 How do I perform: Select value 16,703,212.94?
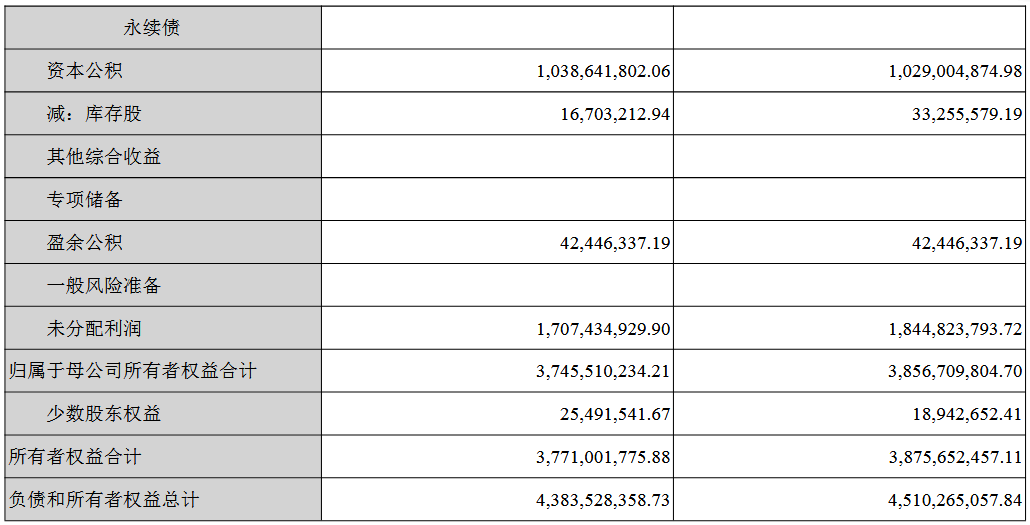coord(616,114)
